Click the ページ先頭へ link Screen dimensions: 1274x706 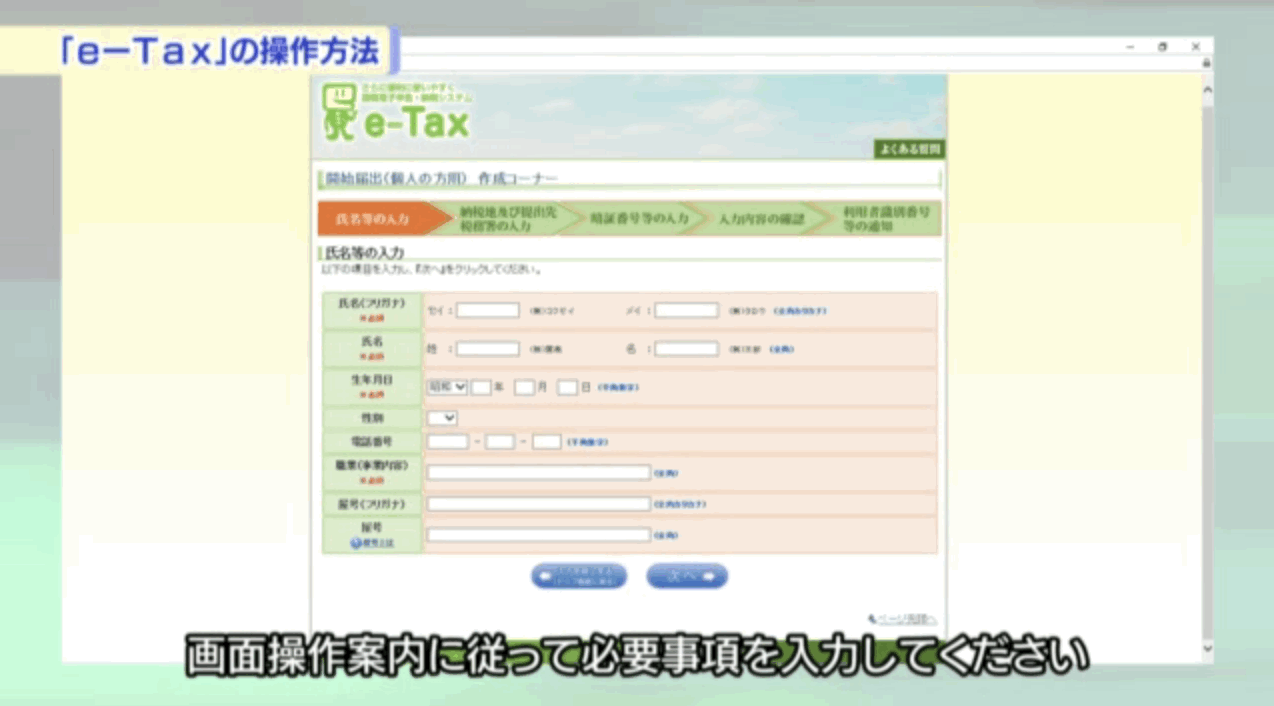[x=901, y=620]
